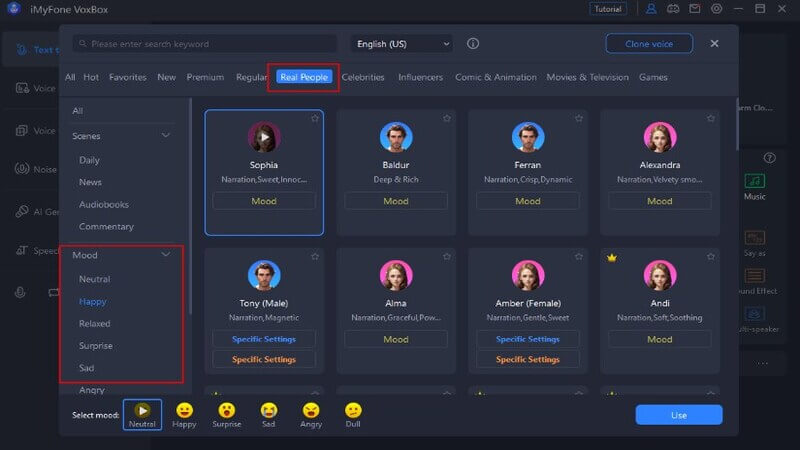Select the Alma voice avatar
The width and height of the screenshot is (800, 450).
pos(396,275)
